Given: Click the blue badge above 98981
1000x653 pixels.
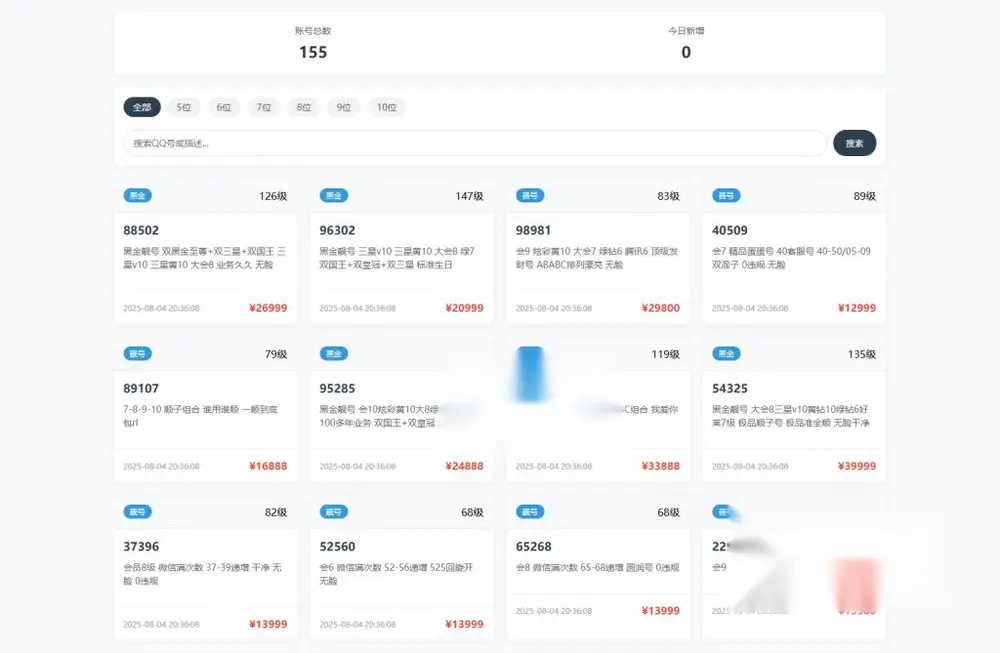Looking at the screenshot, I should (530, 196).
